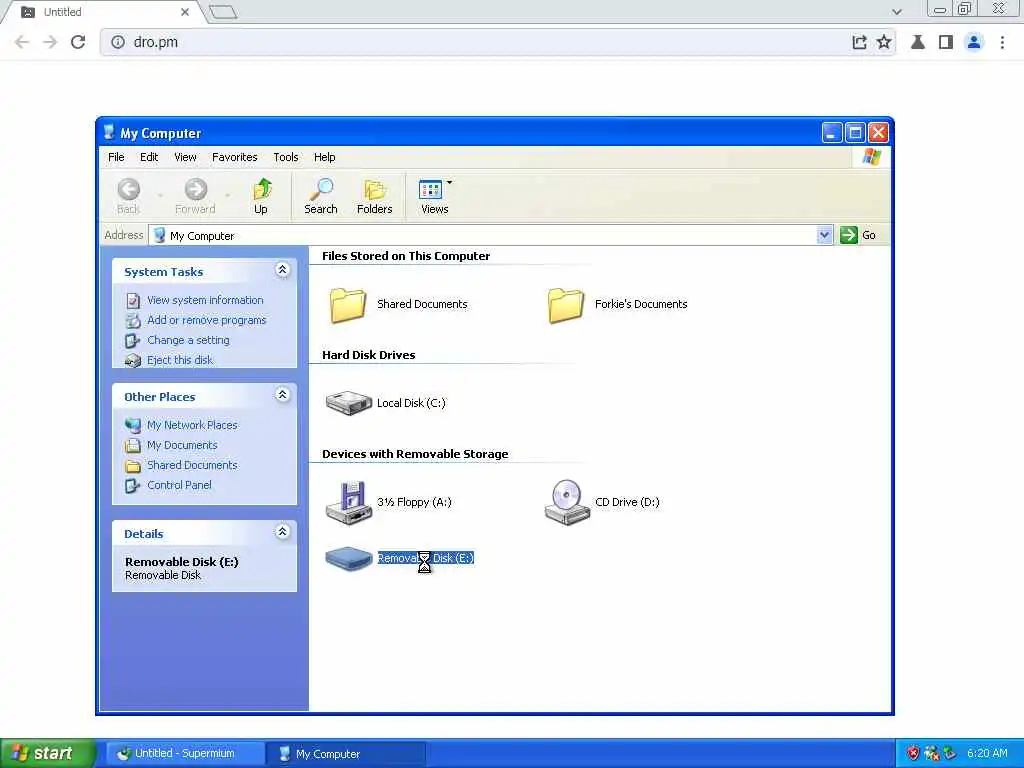
Task: Click View system information link
Action: click(x=205, y=300)
